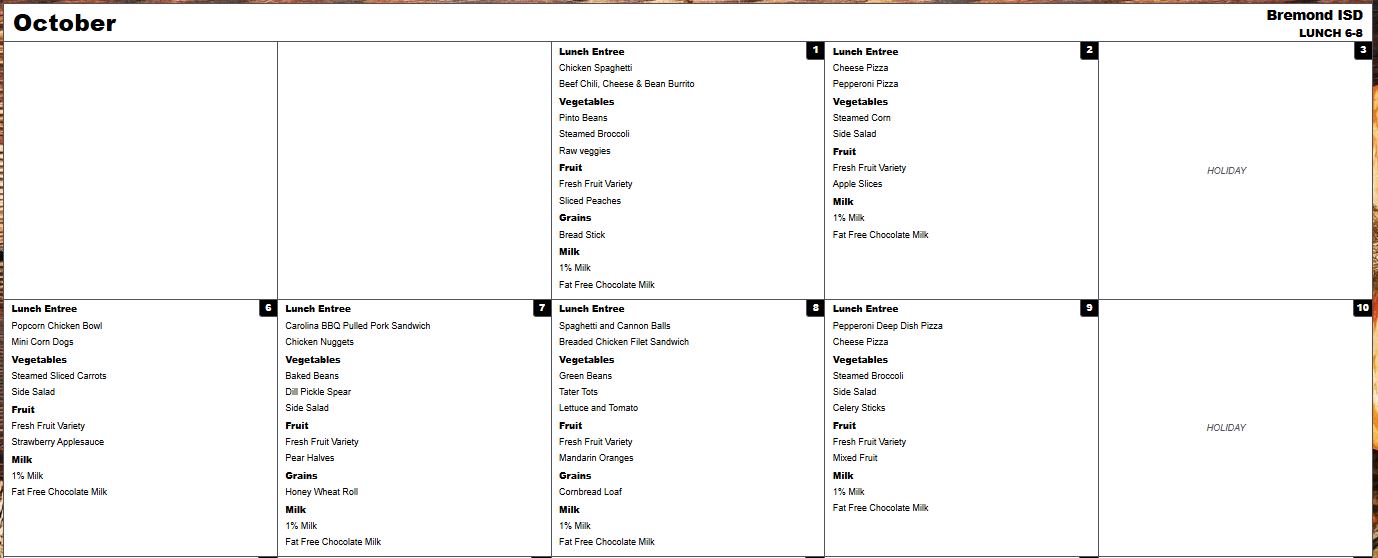This screenshot has width=1378, height=558.
Task: Click the Bremond ISD title
Action: [1314, 15]
